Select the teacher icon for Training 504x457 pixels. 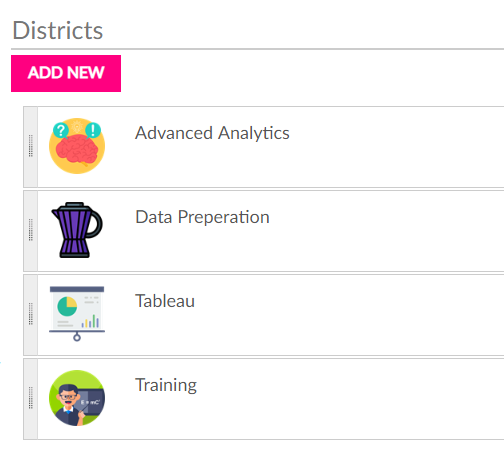[x=77, y=398]
